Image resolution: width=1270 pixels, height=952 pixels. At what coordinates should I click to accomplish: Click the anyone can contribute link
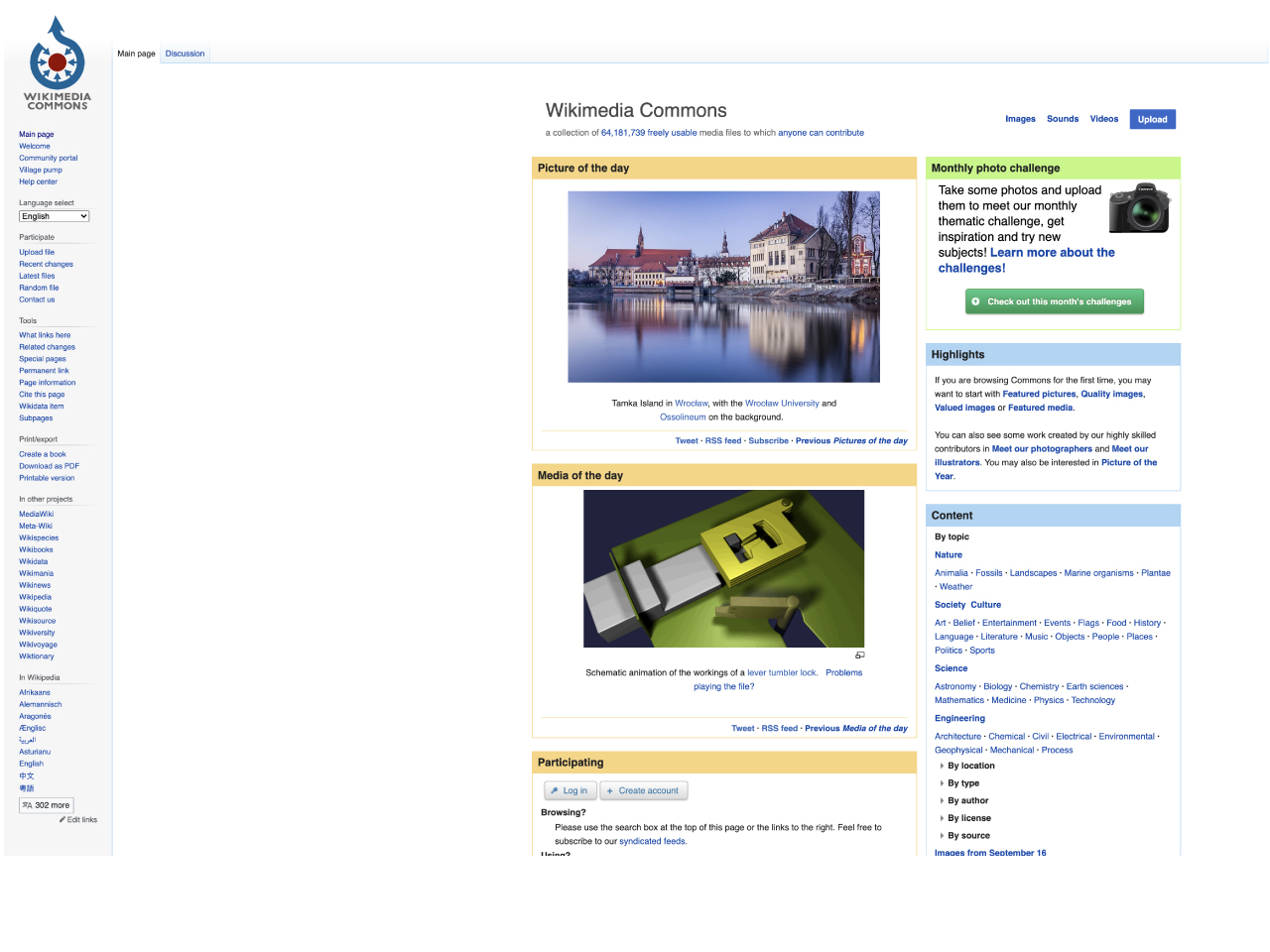pos(821,133)
